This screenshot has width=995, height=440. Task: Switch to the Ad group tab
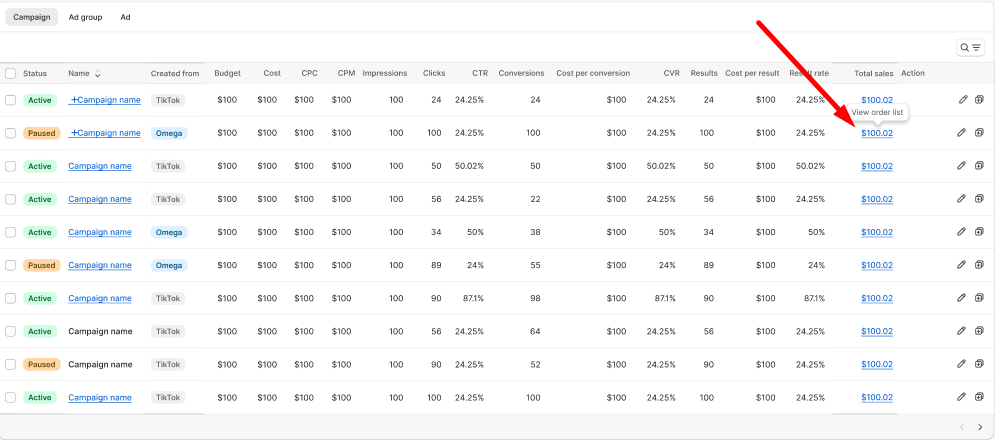[85, 17]
